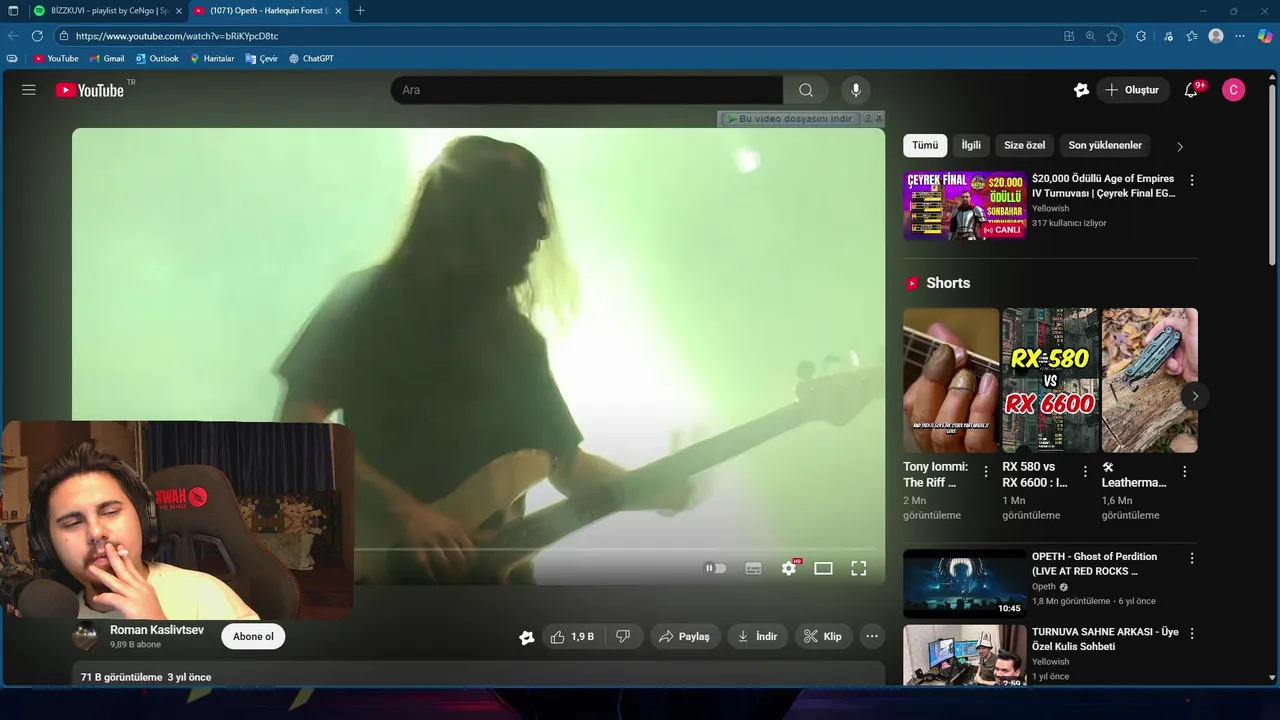Screen dimensions: 1280x720
Task: Reload the page
Action: [37, 36]
